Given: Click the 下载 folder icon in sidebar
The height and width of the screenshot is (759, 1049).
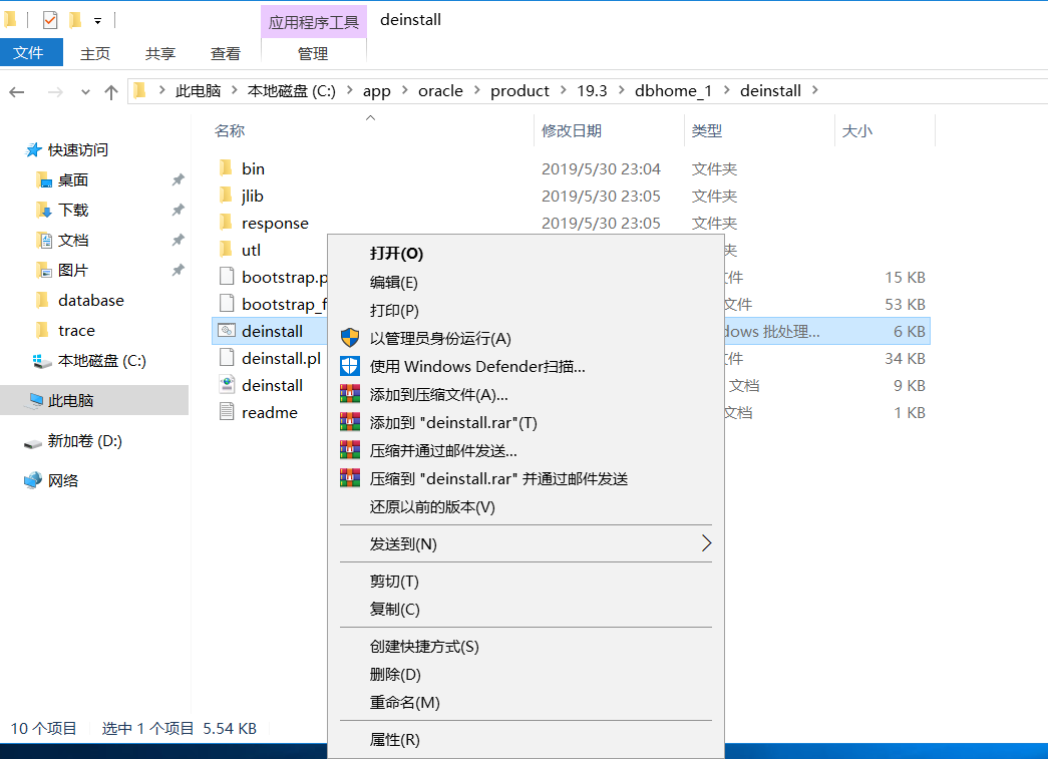Looking at the screenshot, I should [43, 210].
